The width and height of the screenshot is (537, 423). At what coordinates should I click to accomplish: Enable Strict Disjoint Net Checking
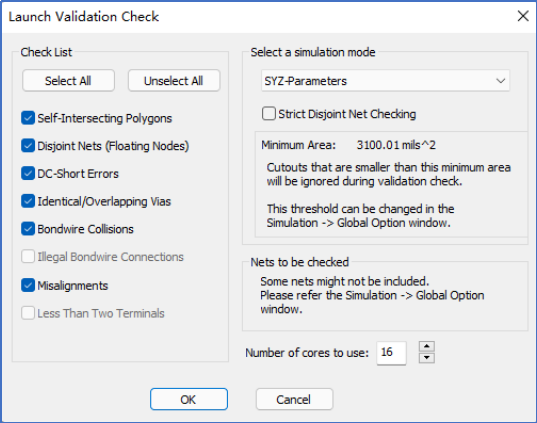coord(269,114)
